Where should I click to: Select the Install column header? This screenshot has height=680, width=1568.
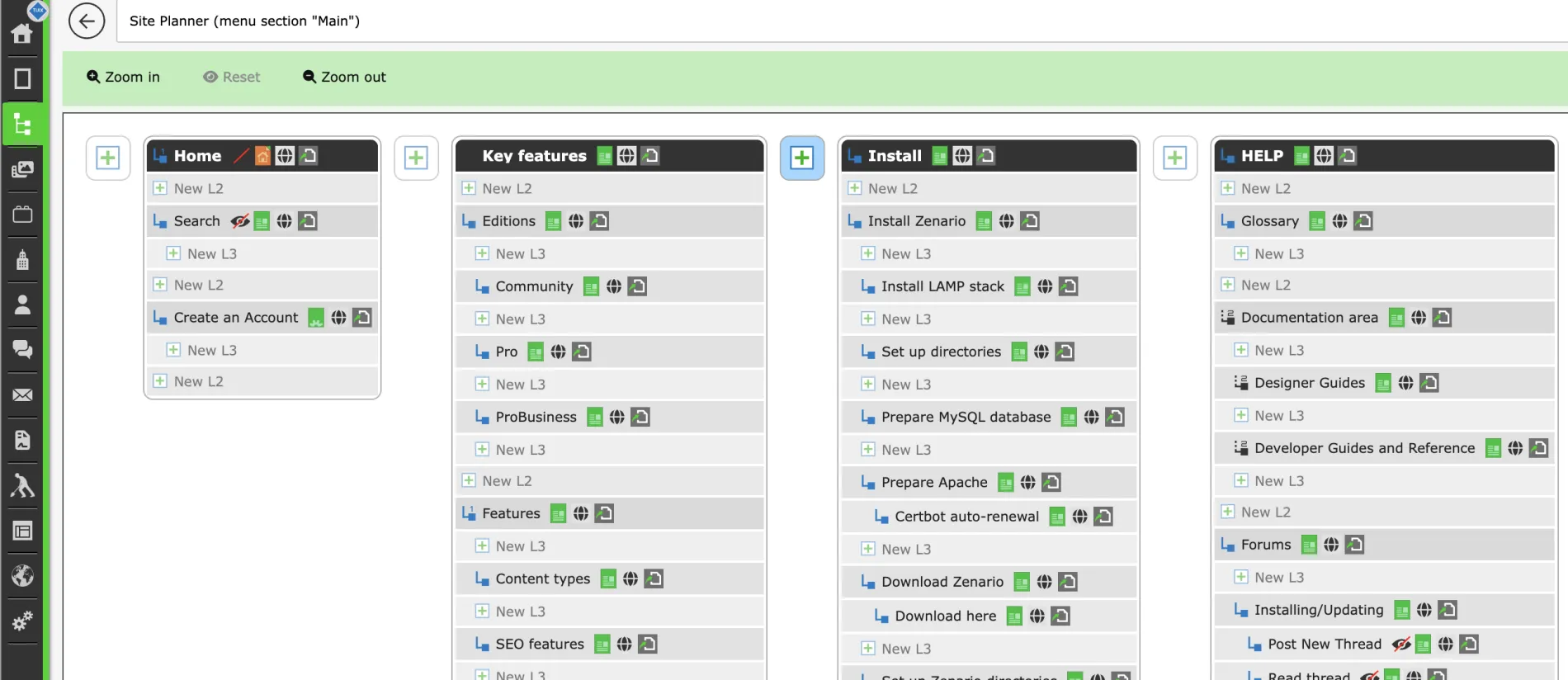click(x=989, y=155)
